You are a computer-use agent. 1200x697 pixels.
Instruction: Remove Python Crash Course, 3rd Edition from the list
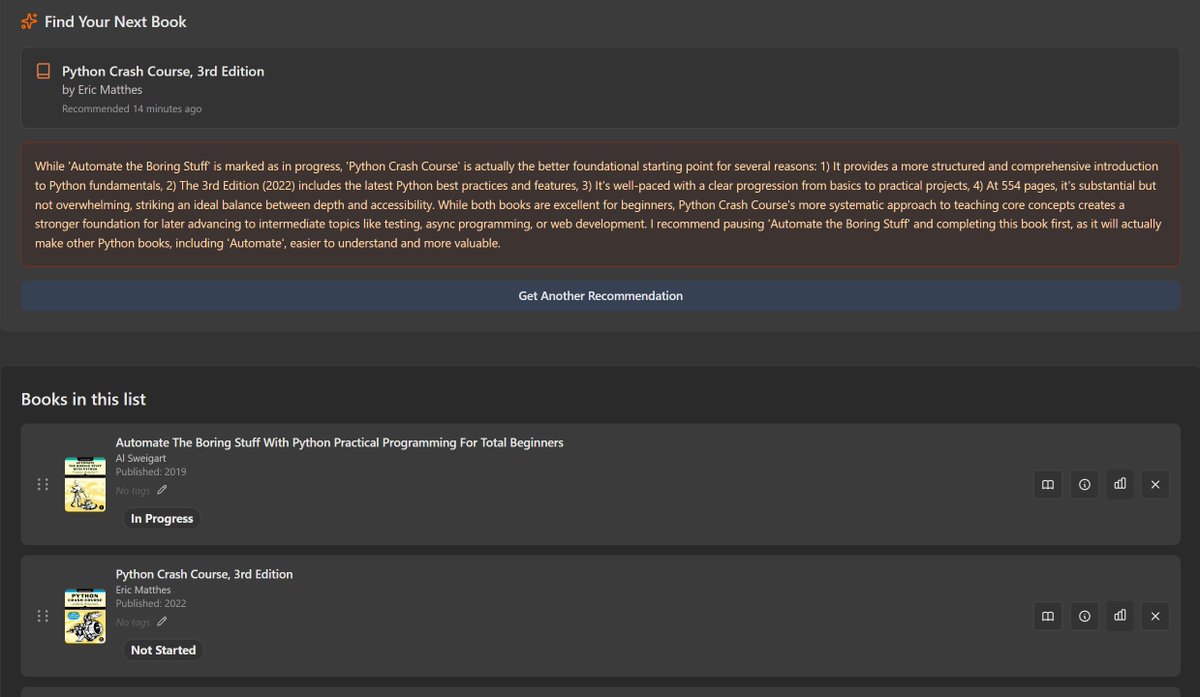click(1155, 616)
